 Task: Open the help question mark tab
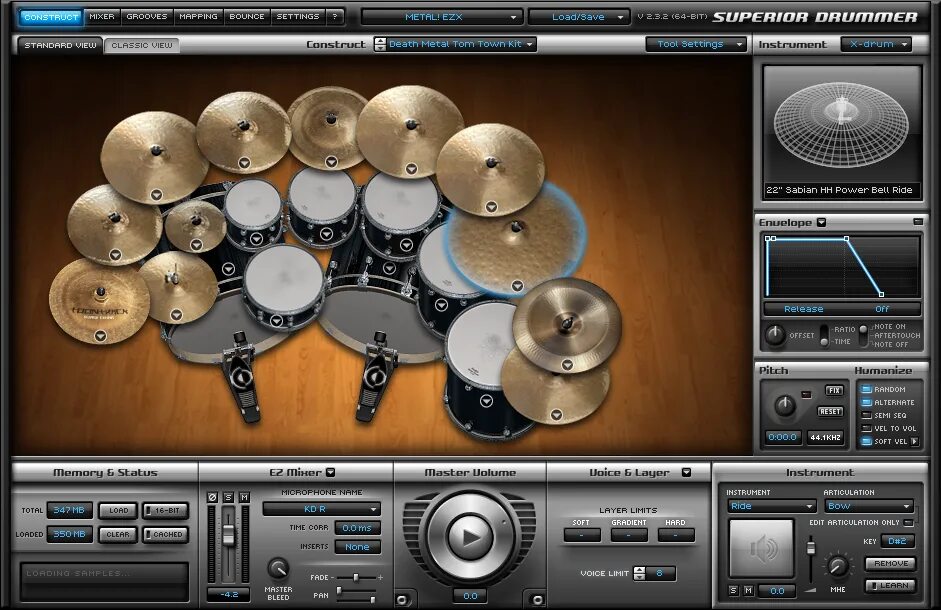[x=335, y=17]
